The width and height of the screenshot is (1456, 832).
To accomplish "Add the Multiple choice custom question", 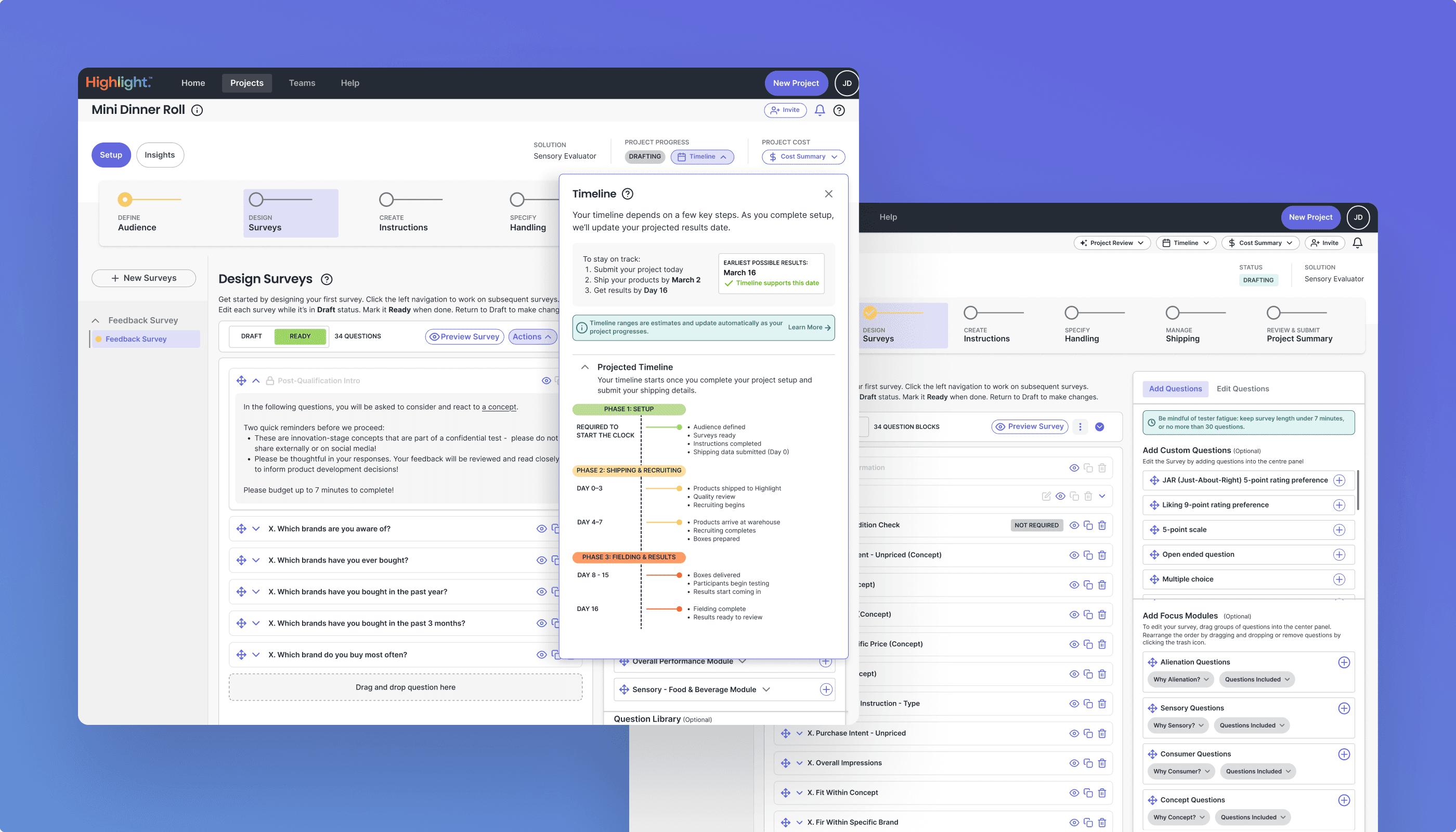I will tap(1338, 579).
